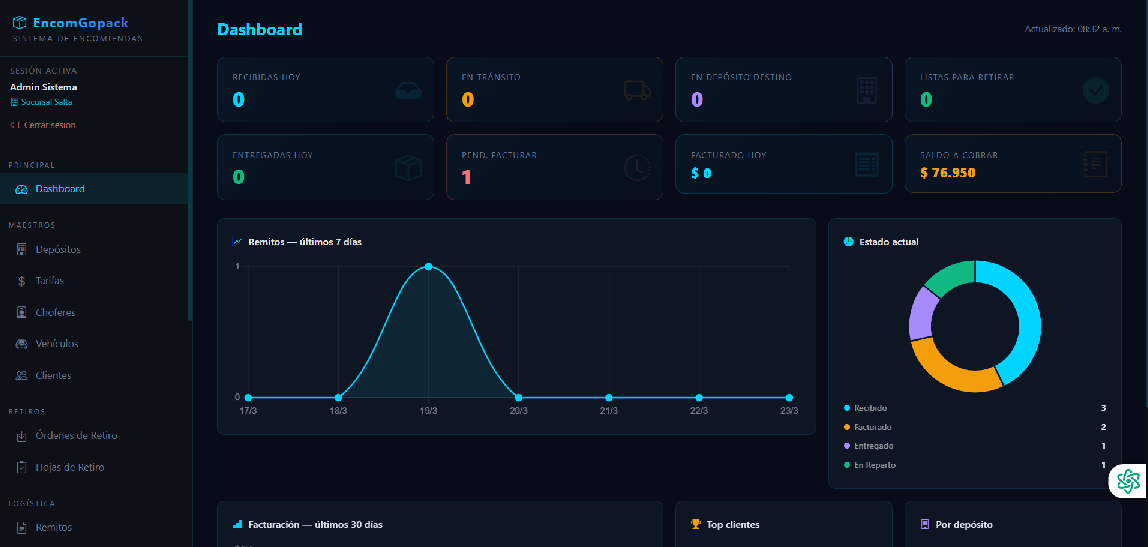Viewport: 1148px width, 547px height.
Task: Click the Clientes people icon
Action: (22, 376)
